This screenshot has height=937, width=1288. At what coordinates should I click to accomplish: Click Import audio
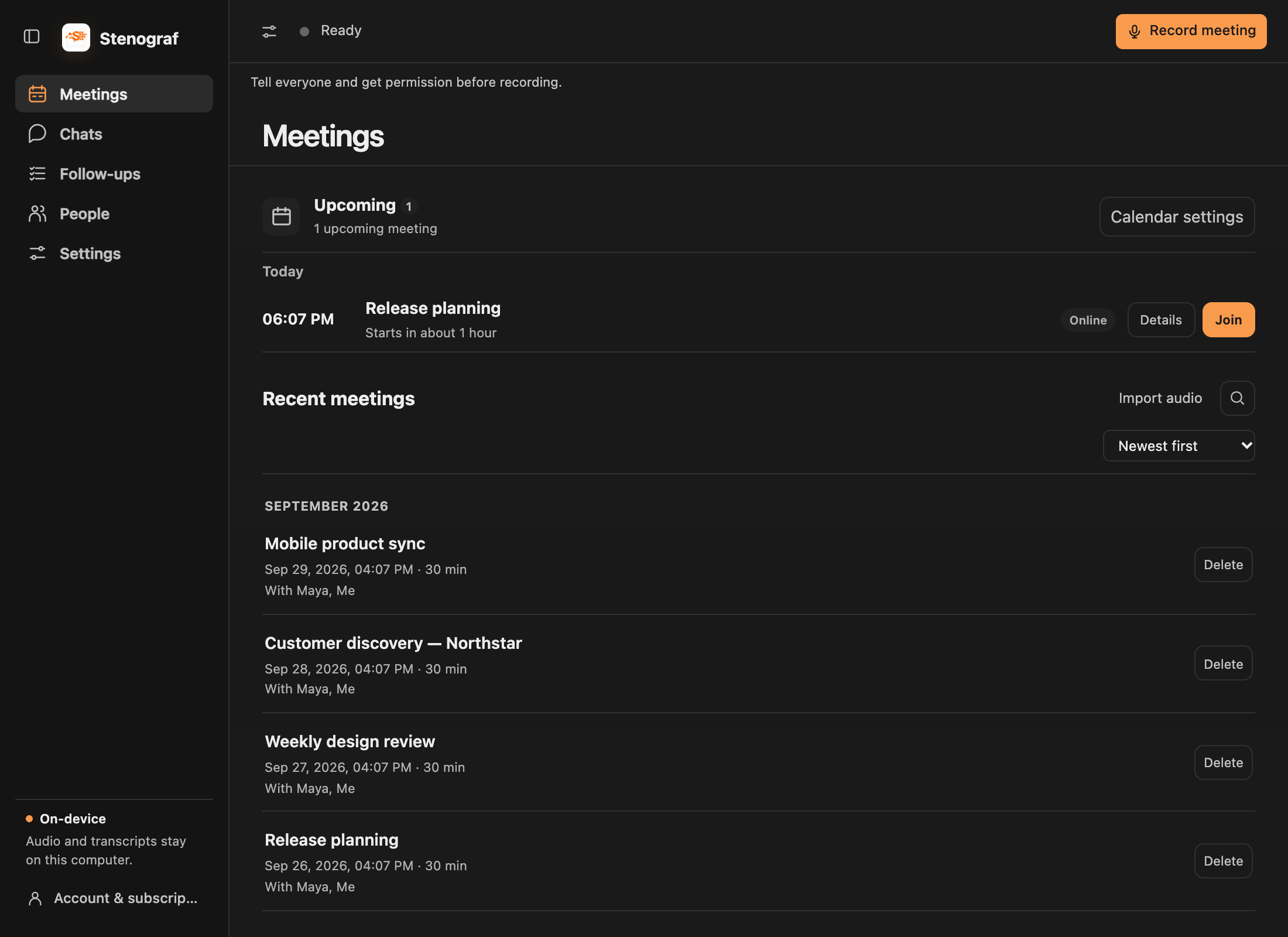(1160, 398)
